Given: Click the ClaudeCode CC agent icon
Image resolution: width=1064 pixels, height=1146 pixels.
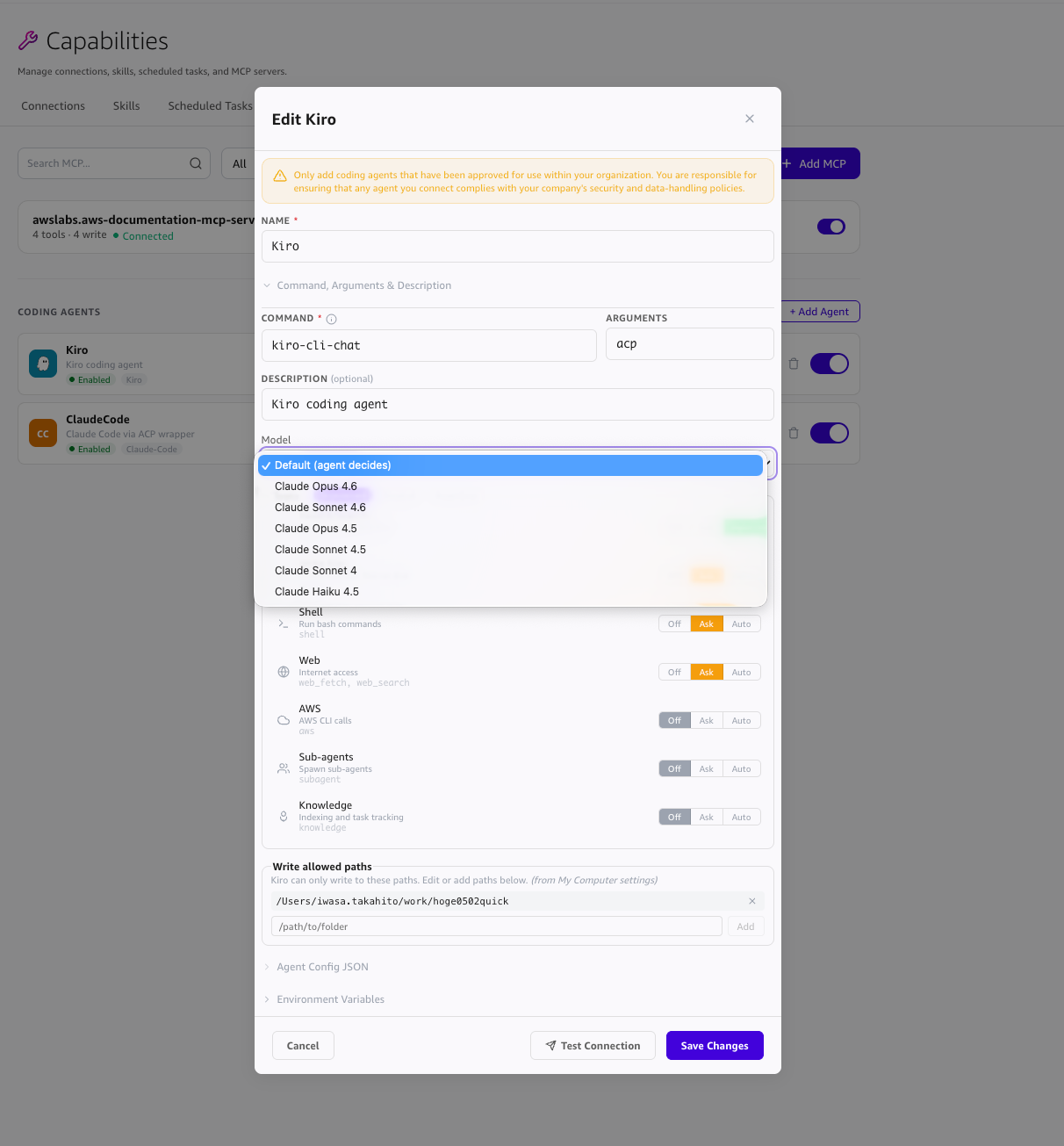Looking at the screenshot, I should [x=43, y=433].
